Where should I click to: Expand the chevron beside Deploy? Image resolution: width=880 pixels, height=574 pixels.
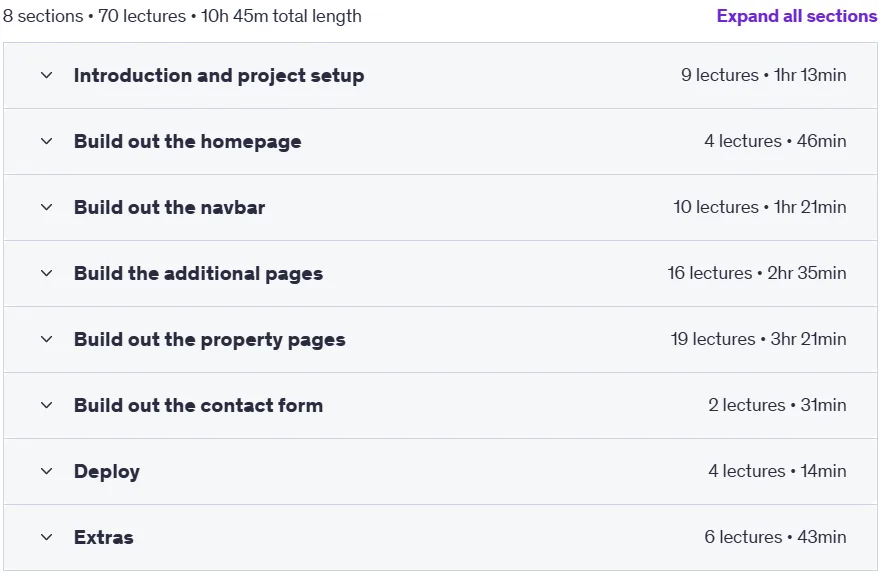pyautogui.click(x=47, y=471)
